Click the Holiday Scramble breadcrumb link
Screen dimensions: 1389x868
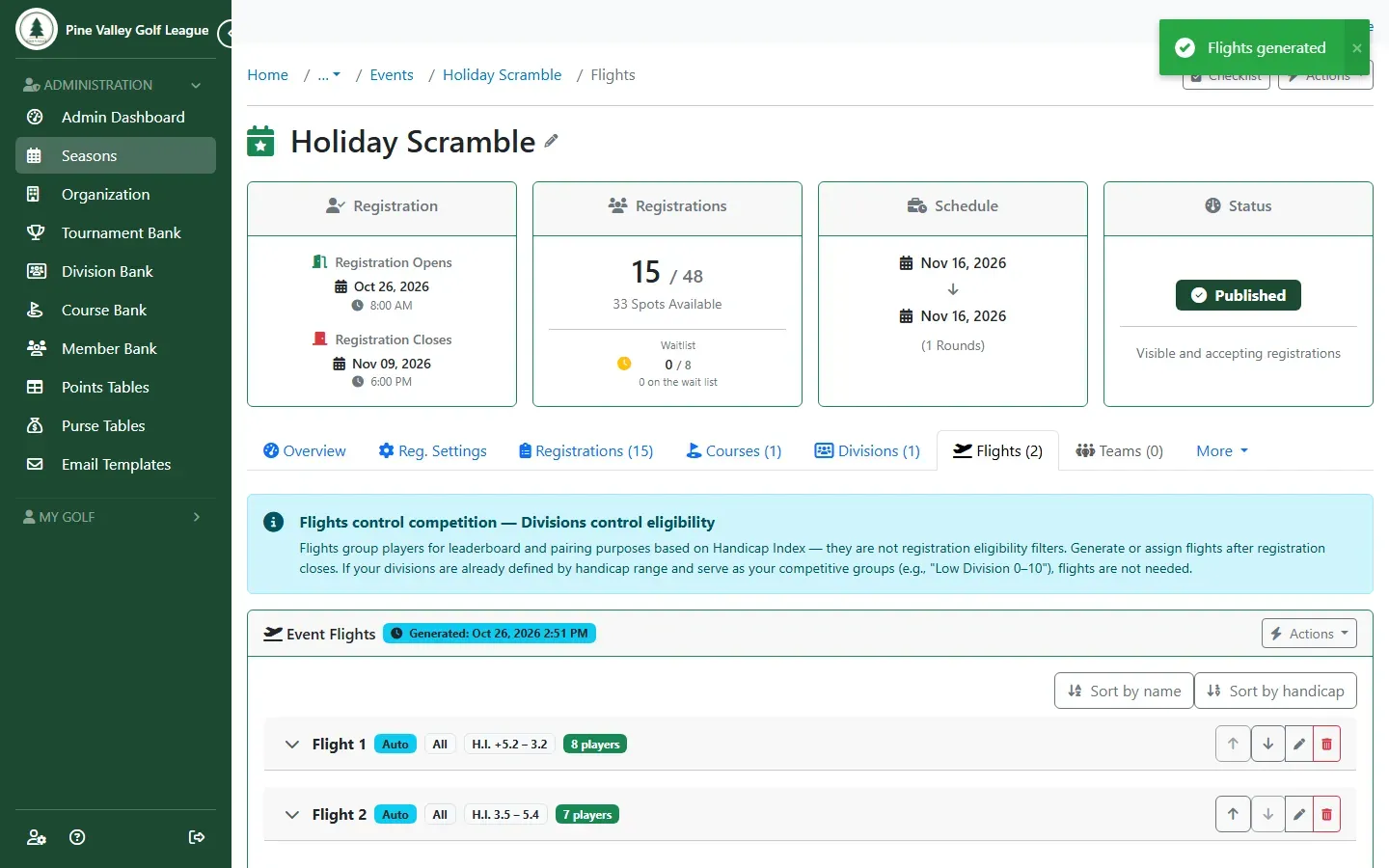502,75
